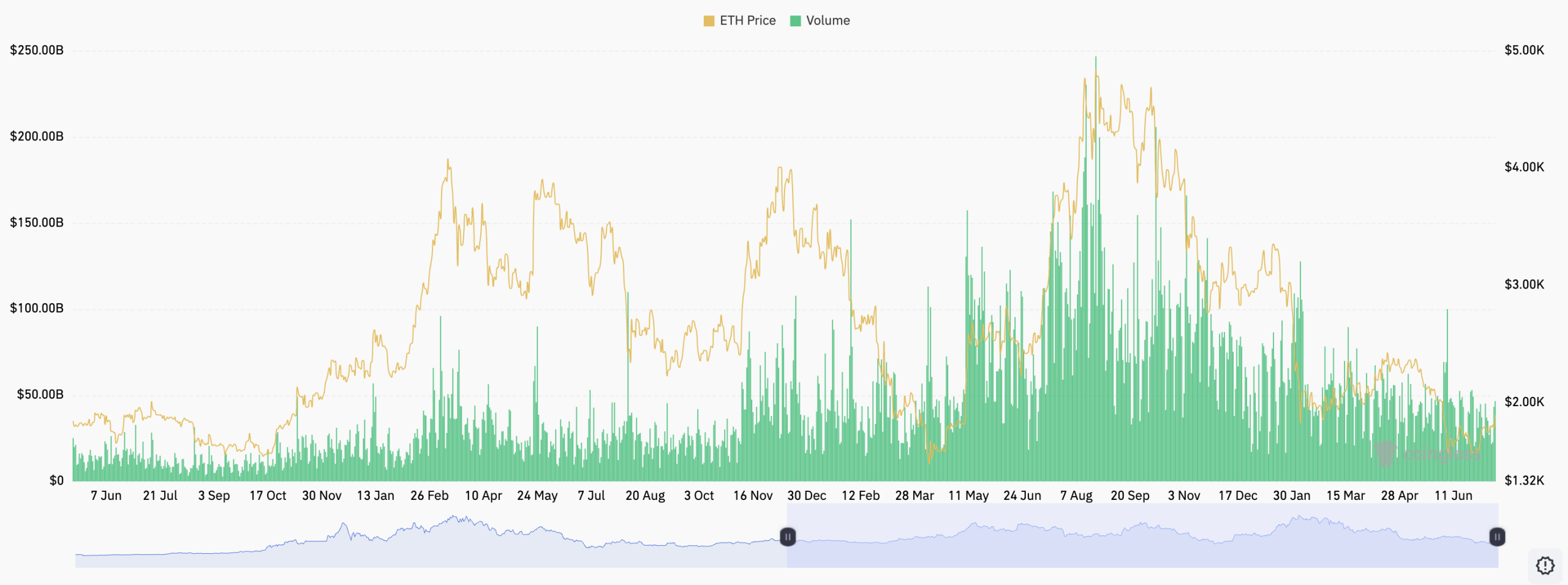The height and width of the screenshot is (585, 1568).
Task: Click the '$100.00B' volume axis label
Action: (x=37, y=308)
